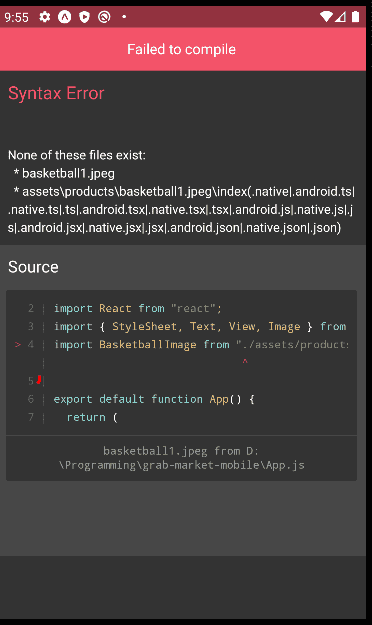Tap the Failed to compile banner

coord(183,49)
